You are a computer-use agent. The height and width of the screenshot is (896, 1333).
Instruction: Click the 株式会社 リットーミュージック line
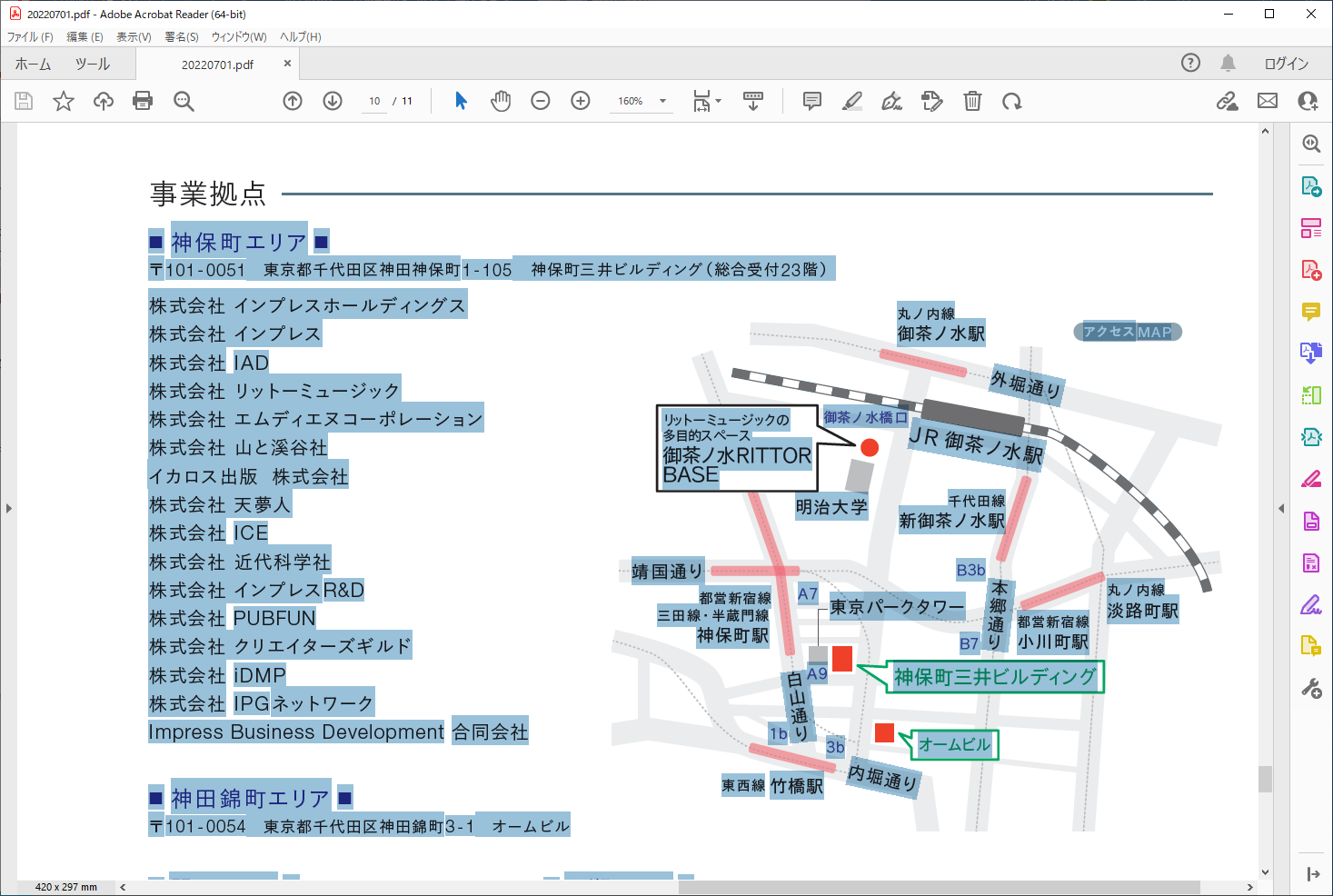274,391
